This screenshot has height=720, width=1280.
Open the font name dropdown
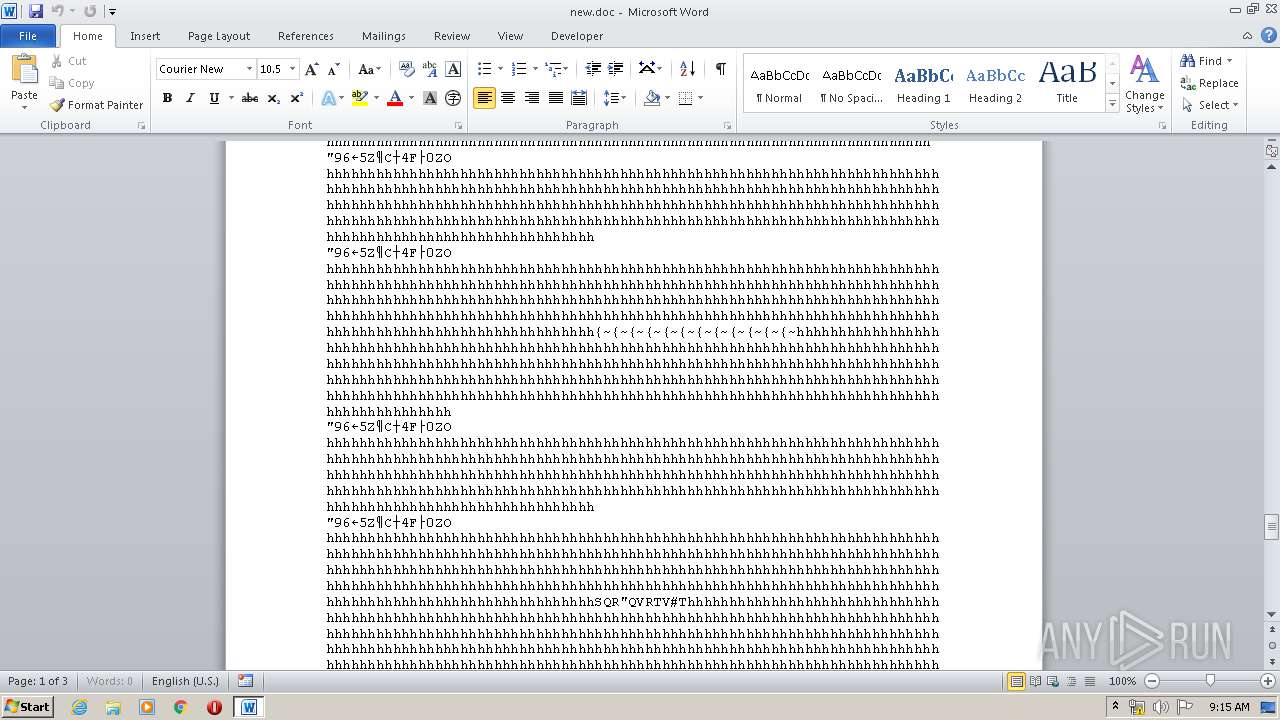tap(249, 69)
